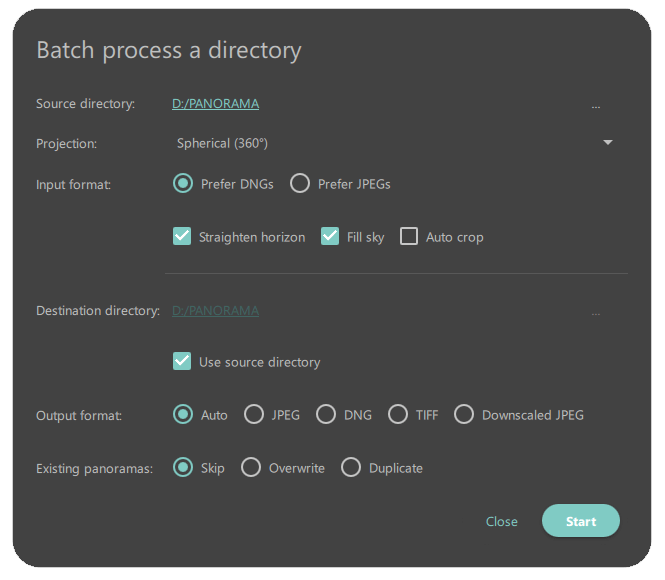Click the Destination directory: label
The image size is (665, 580).
tap(98, 311)
